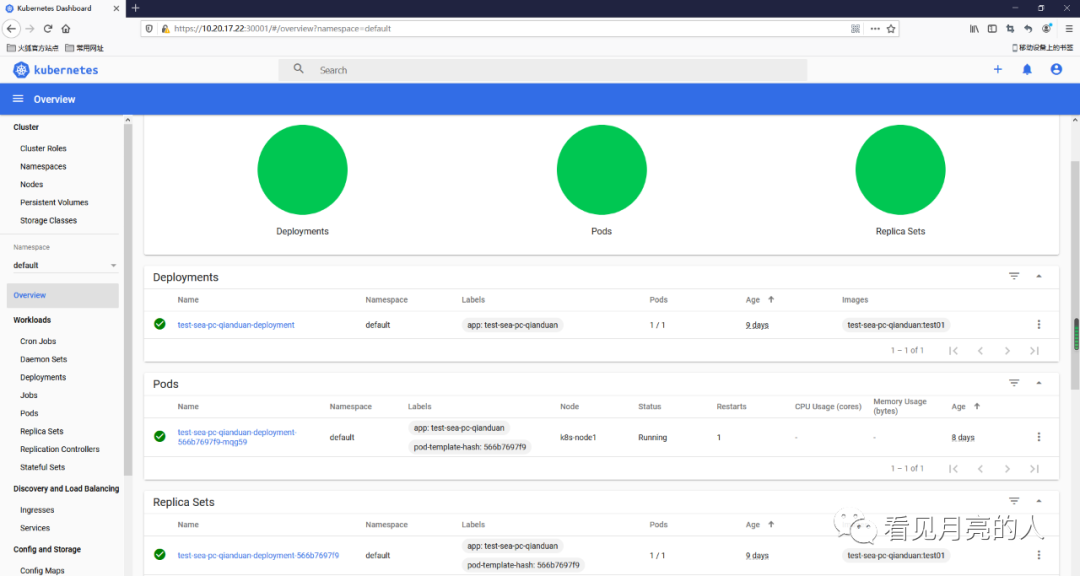Open test-sea-pc-qianduan-deployment link in Deployments
Image resolution: width=1080 pixels, height=576 pixels.
[236, 325]
